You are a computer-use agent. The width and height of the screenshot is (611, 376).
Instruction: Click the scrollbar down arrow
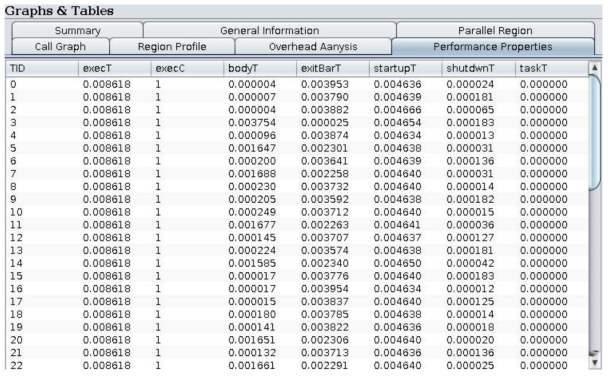595,363
